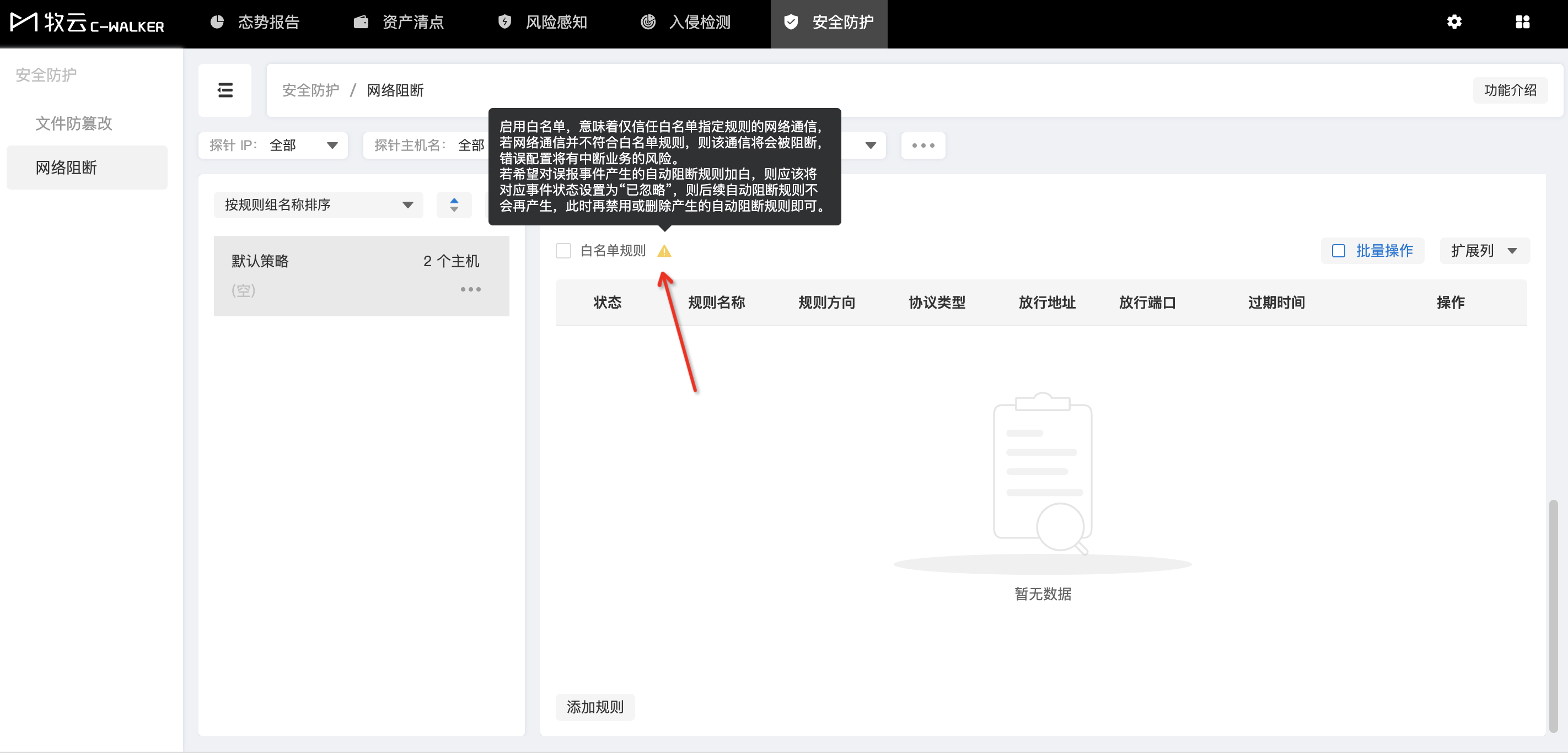The width and height of the screenshot is (1568, 755).
Task: Select 文件防篡改 in the sidebar
Action: (x=74, y=123)
